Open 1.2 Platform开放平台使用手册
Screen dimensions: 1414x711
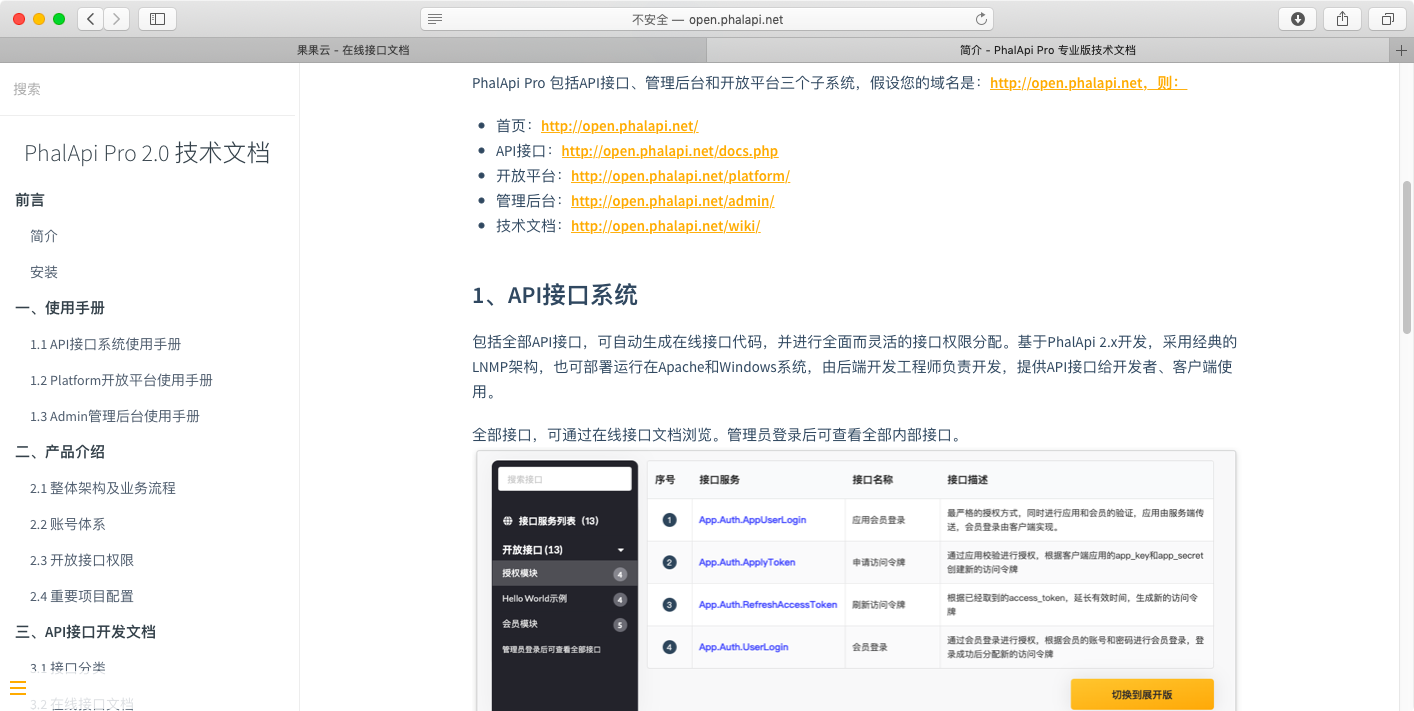(121, 380)
